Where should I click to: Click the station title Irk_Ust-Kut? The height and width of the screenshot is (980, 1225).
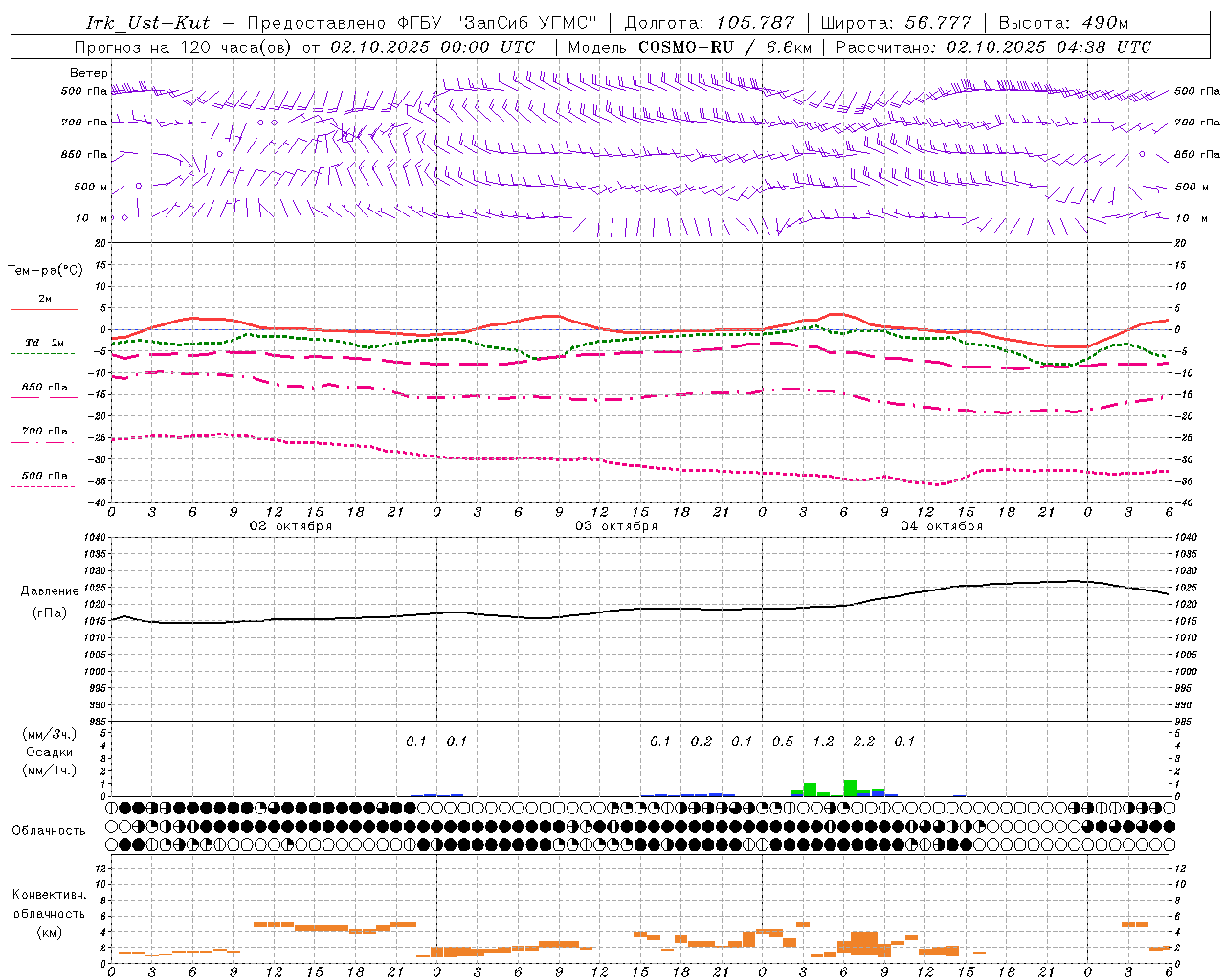point(147,23)
